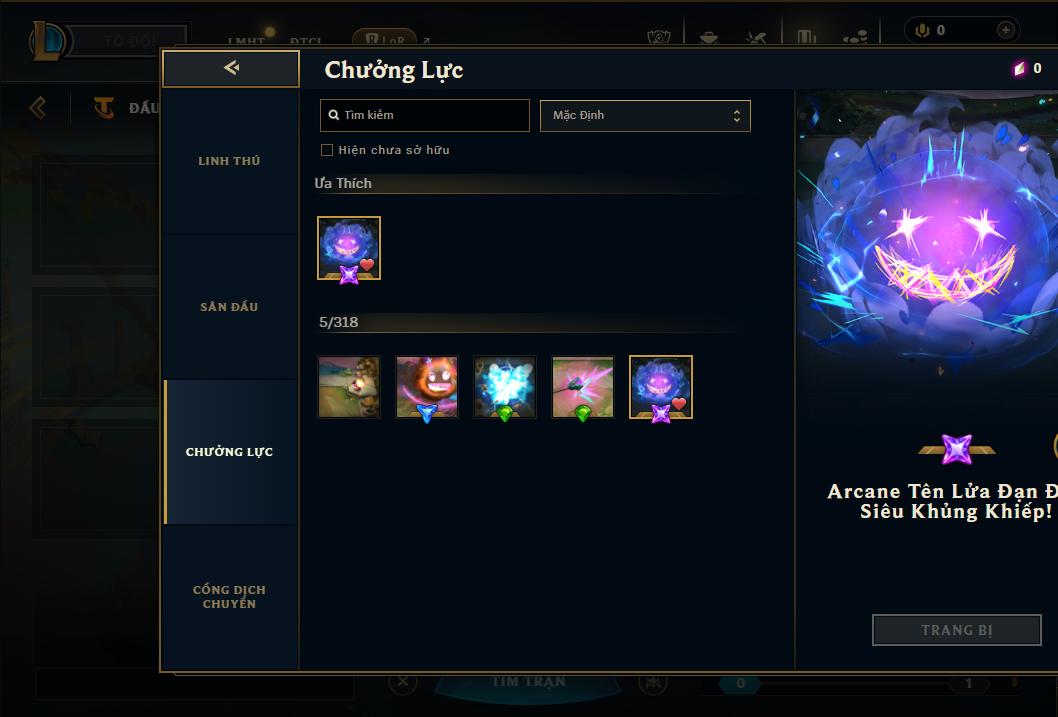This screenshot has width=1058, height=717.
Task: Switch to the Sân Đấu tab
Action: pyautogui.click(x=229, y=307)
